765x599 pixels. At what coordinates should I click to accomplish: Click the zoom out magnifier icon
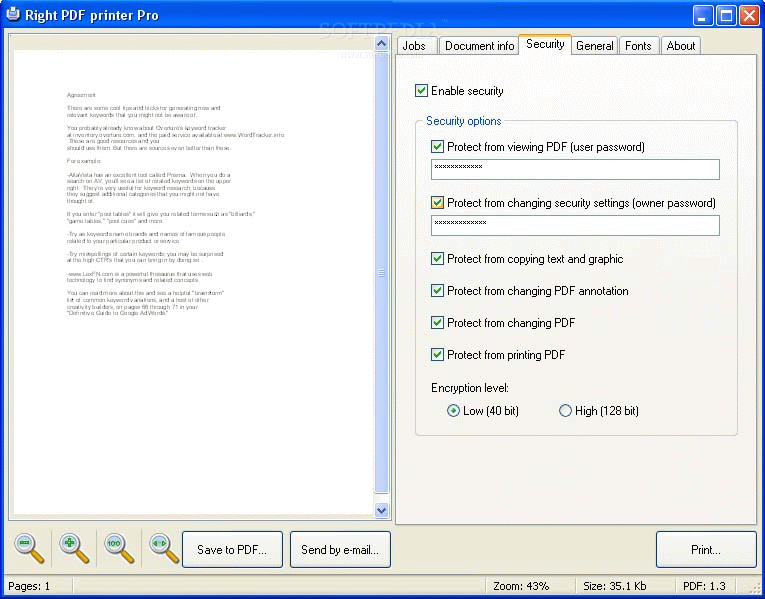[29, 549]
